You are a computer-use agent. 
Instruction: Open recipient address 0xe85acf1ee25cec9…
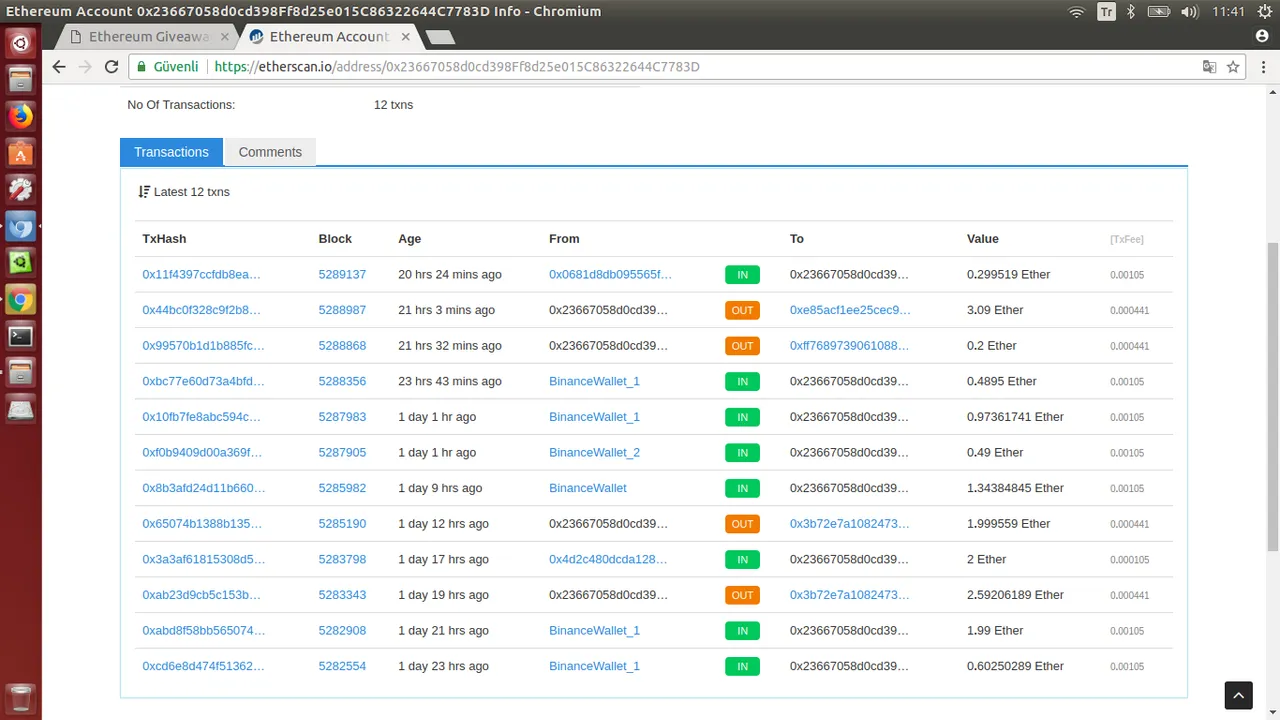850,310
